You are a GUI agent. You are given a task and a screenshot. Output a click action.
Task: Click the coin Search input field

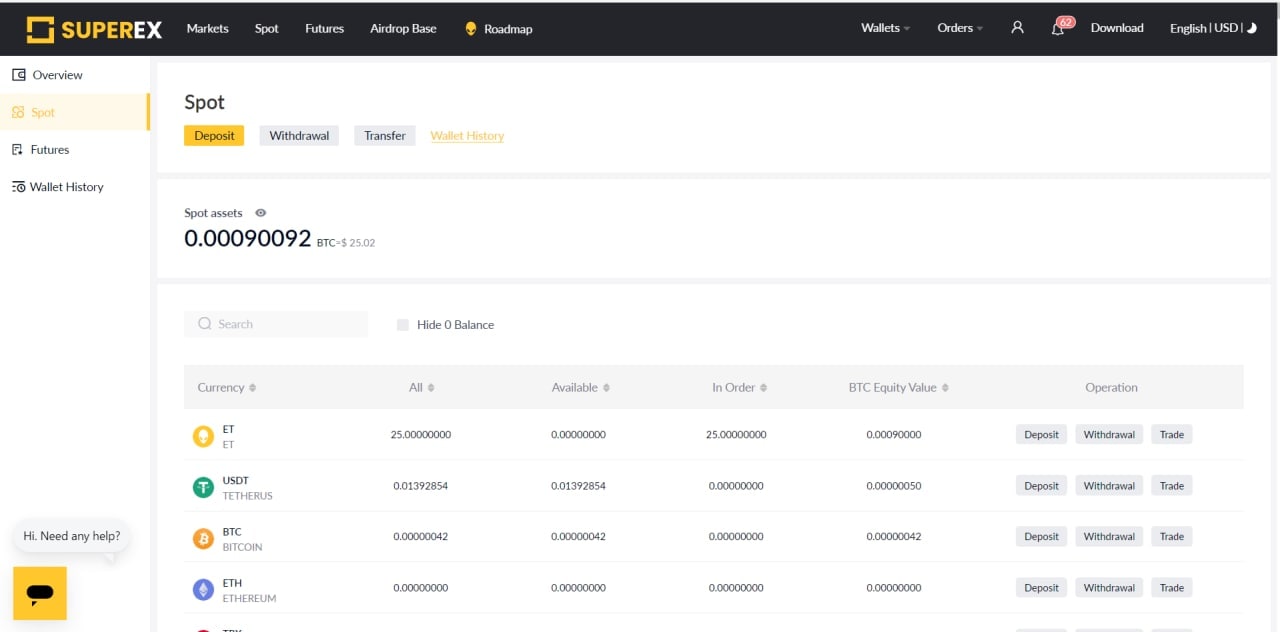285,324
